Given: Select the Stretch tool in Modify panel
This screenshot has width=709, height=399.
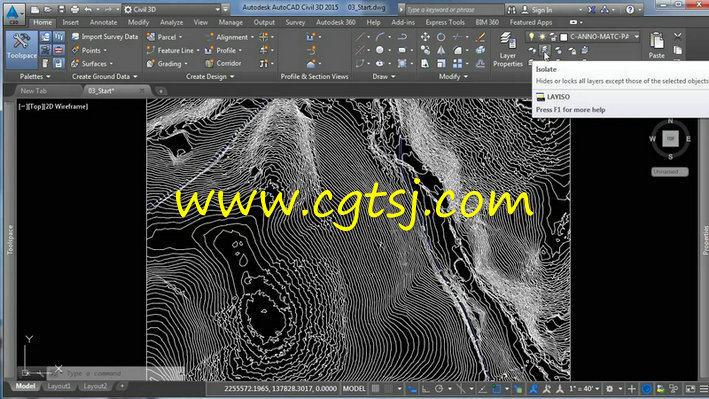Looking at the screenshot, I should pos(425,64).
